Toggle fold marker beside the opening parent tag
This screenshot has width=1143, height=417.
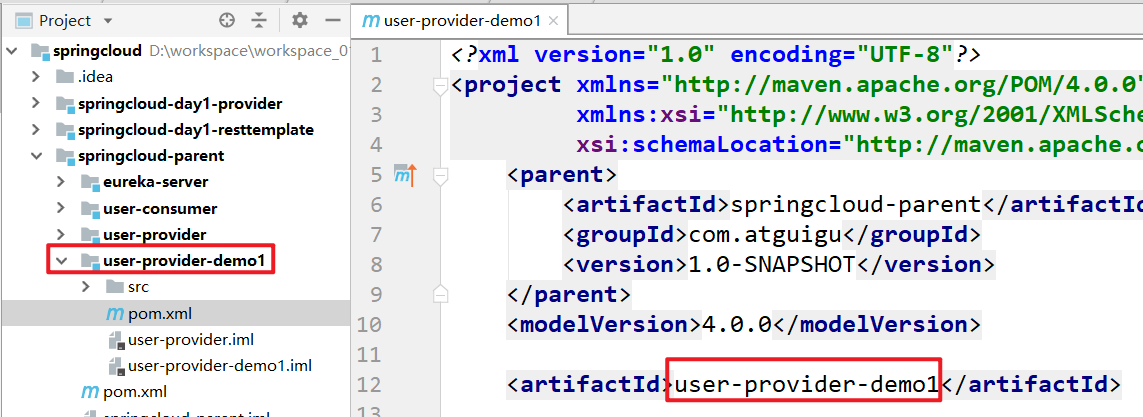(438, 177)
